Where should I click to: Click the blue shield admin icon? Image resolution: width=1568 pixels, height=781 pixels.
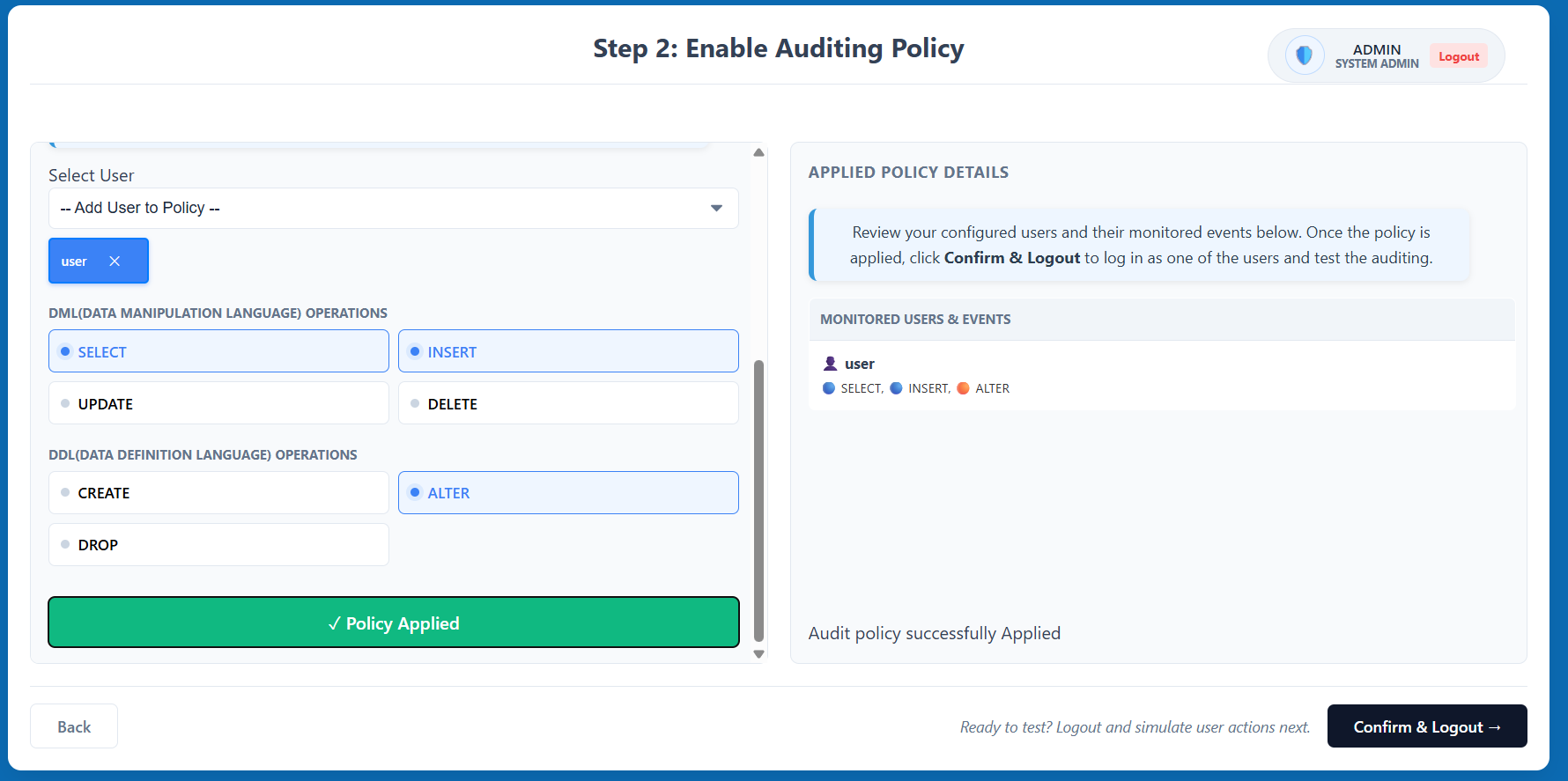coord(1305,56)
